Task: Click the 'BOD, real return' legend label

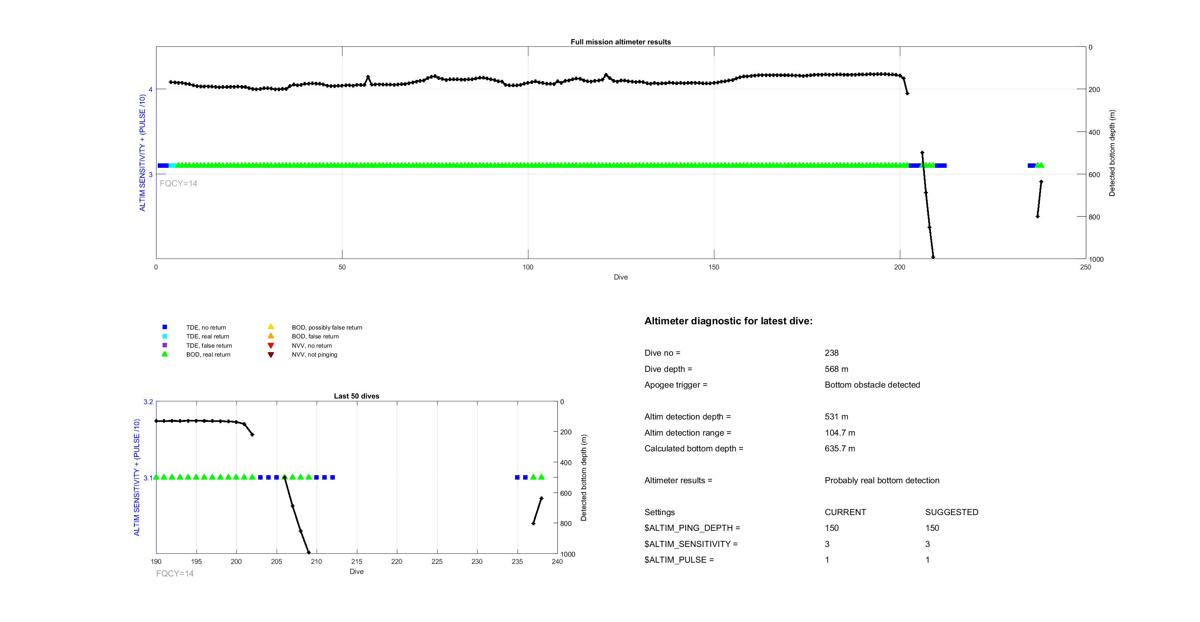Action: [208, 354]
